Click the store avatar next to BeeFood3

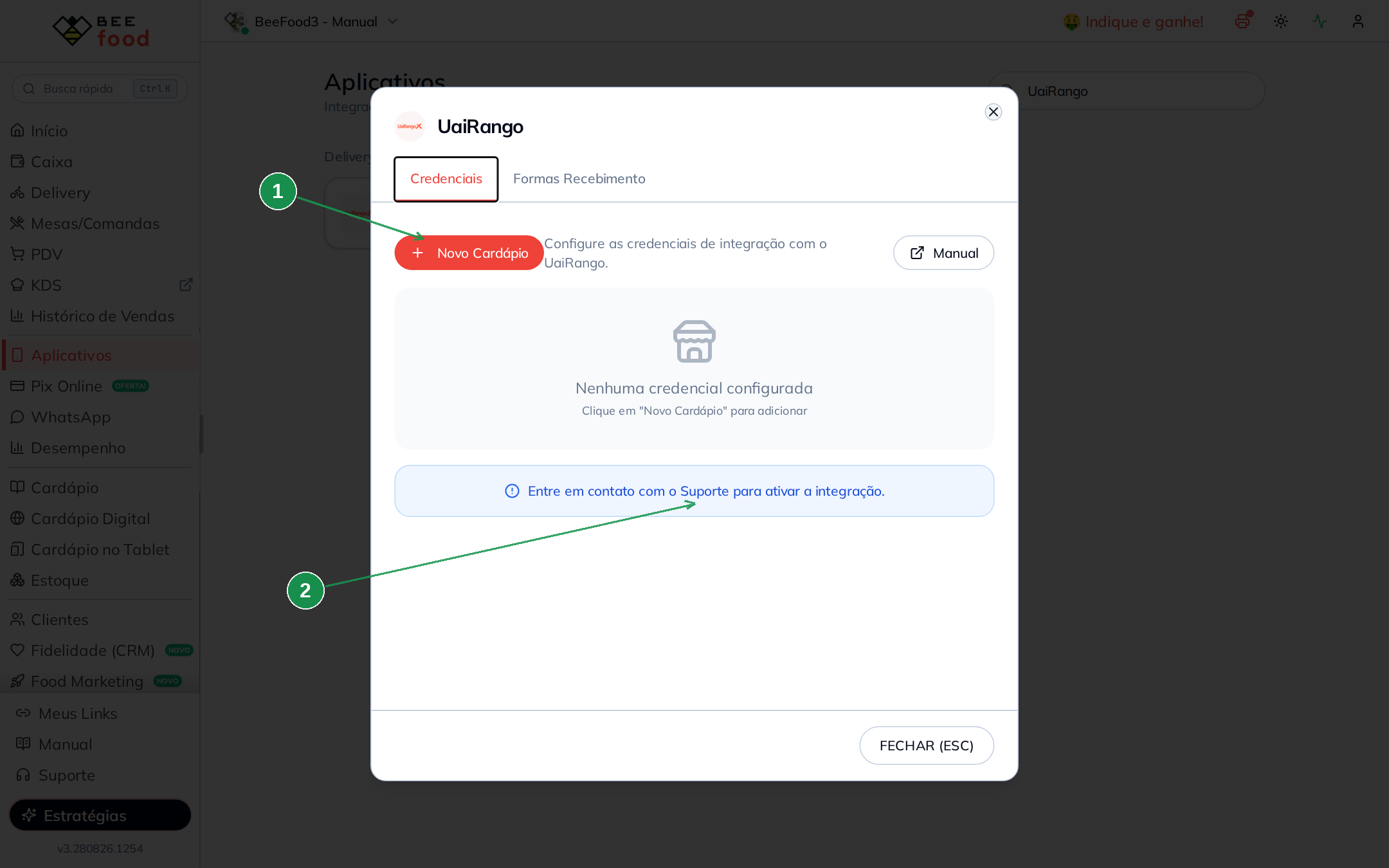point(235,22)
